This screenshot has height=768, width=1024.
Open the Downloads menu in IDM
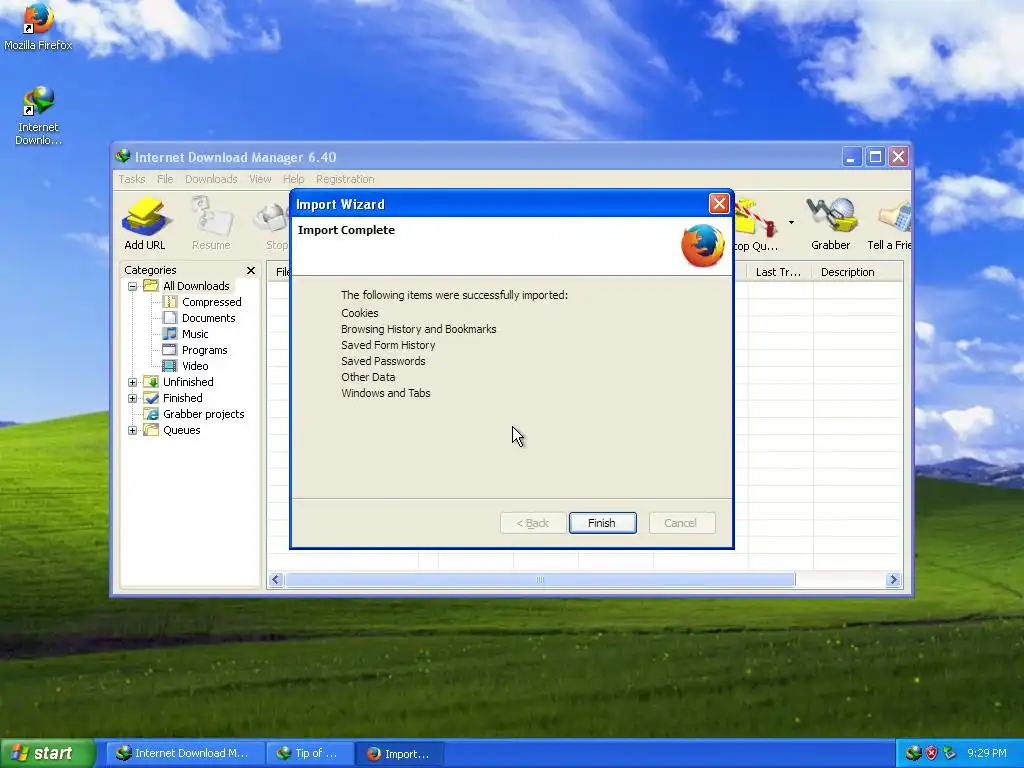[211, 179]
